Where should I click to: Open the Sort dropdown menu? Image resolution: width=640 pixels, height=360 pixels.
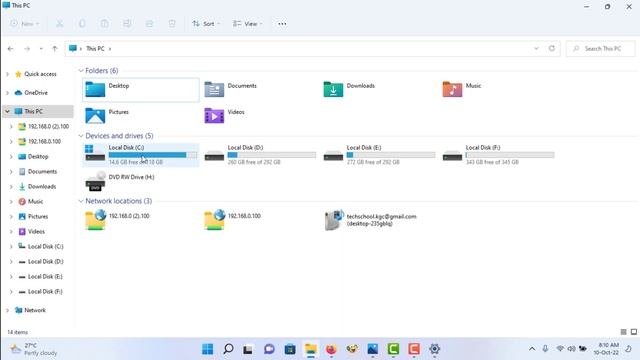tap(206, 24)
